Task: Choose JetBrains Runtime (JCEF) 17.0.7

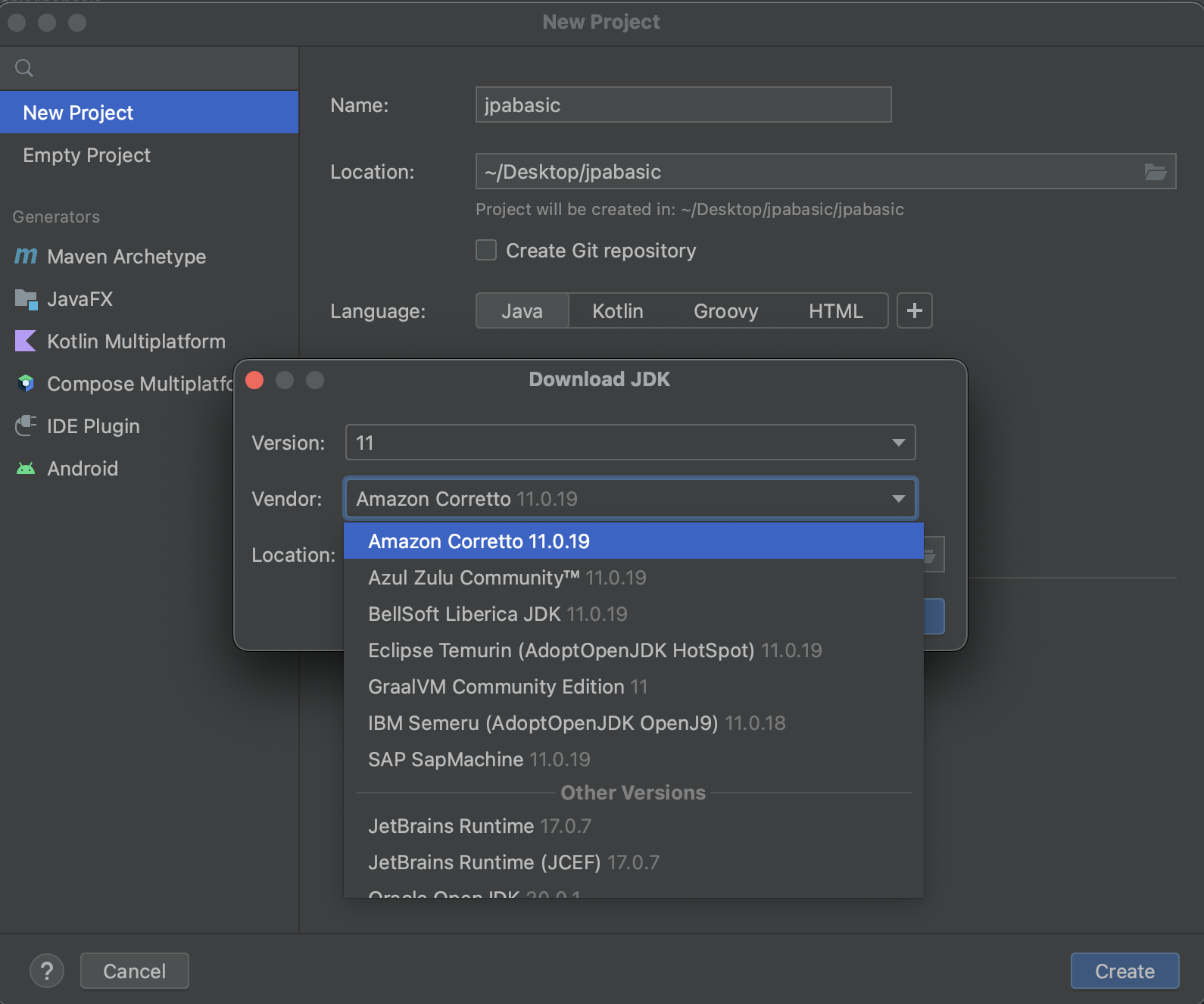Action: 633,862
